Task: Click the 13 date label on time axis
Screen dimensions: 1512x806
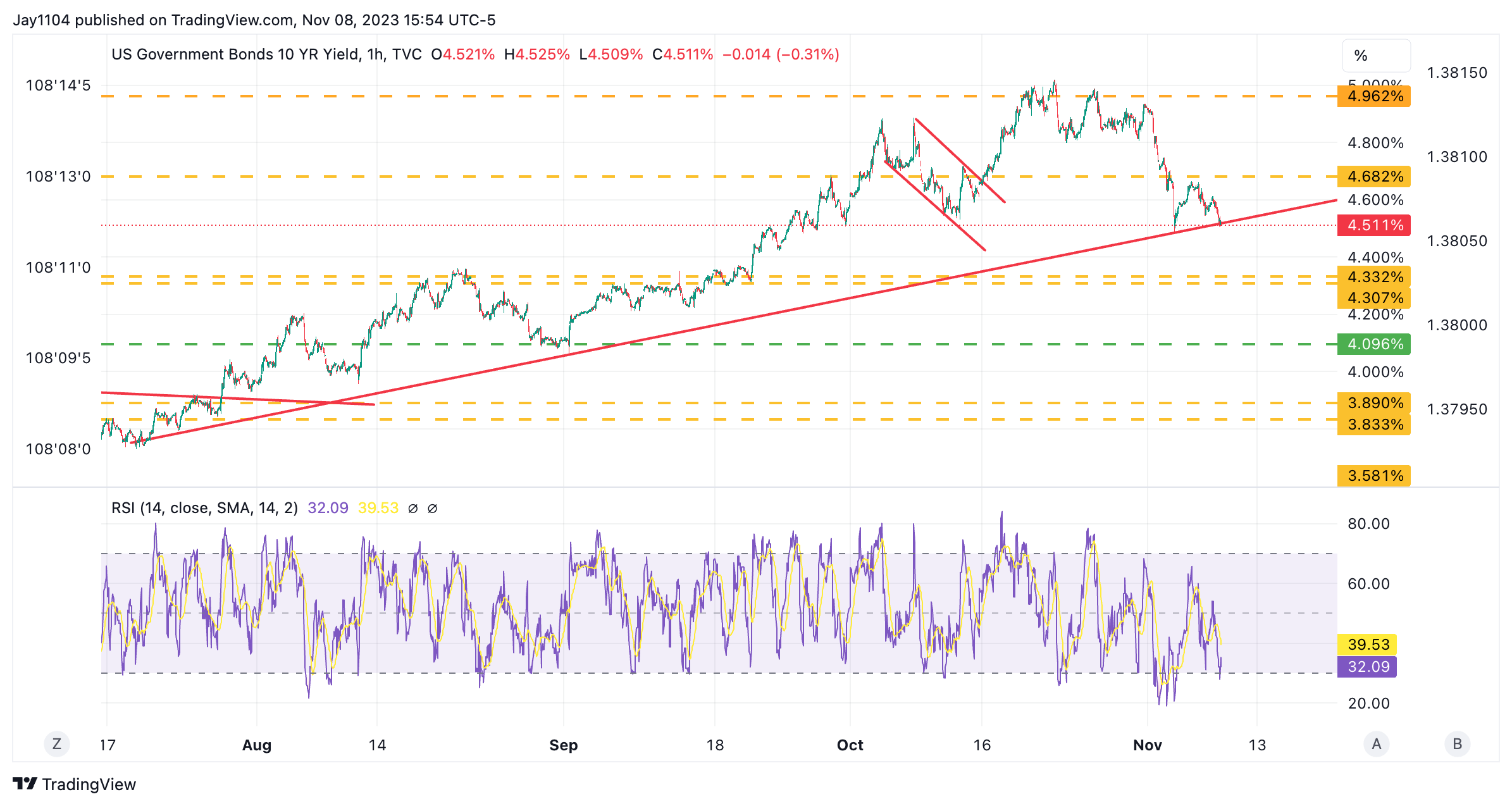Action: (1257, 745)
